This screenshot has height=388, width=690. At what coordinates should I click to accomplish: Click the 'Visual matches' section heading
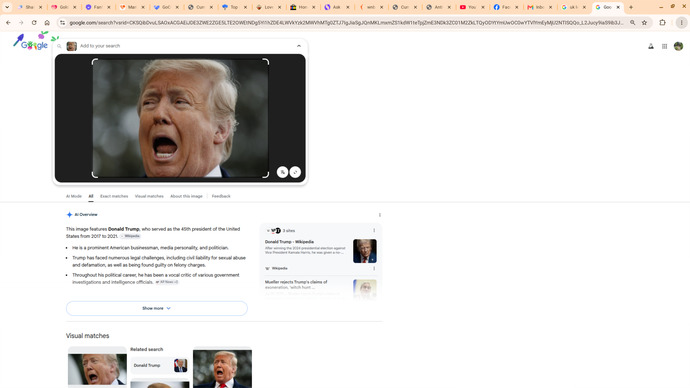88,336
